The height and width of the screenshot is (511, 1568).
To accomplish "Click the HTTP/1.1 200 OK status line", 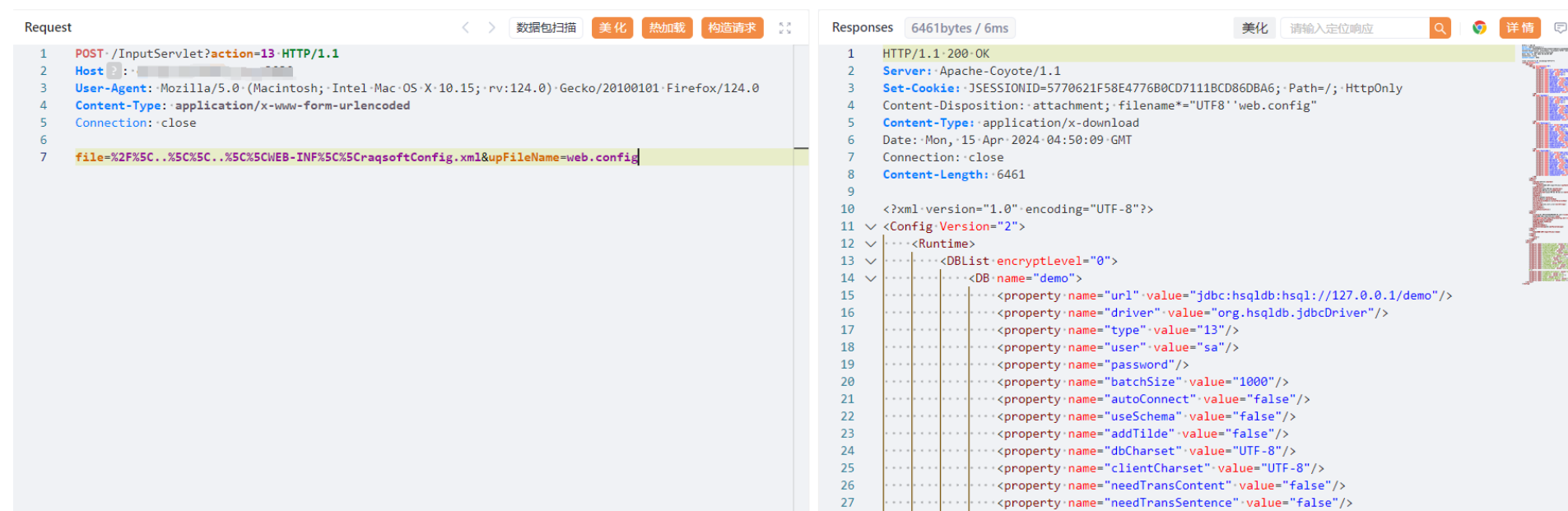I will 936,53.
